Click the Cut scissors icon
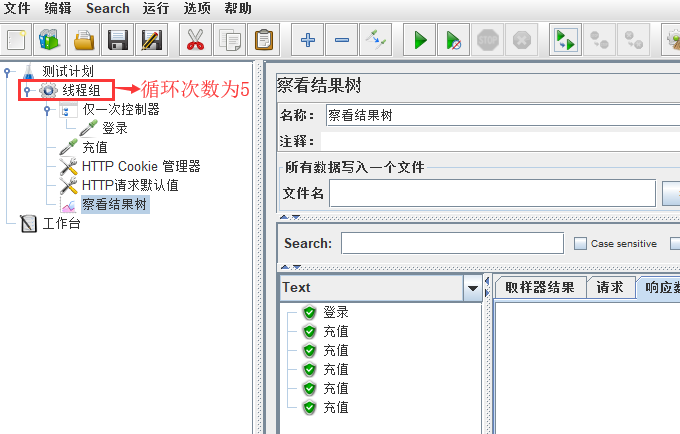The height and width of the screenshot is (434, 680). click(195, 41)
